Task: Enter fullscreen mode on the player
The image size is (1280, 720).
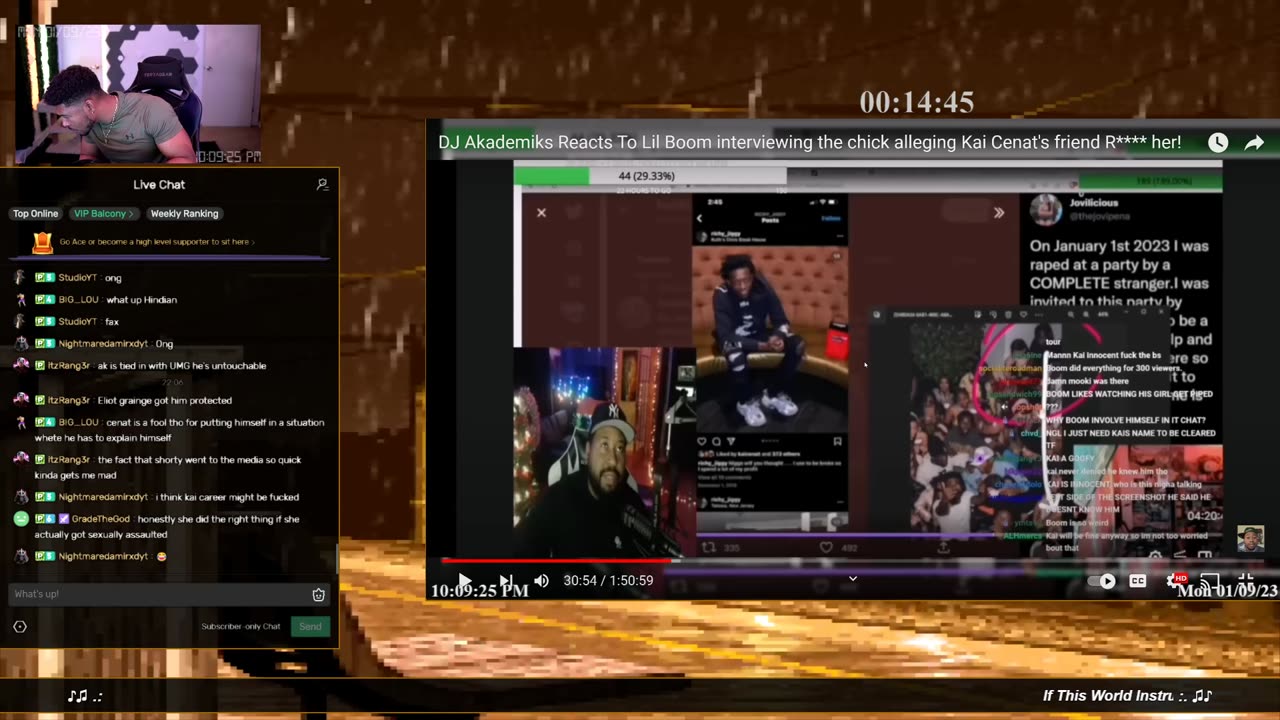Action: [x=1246, y=579]
